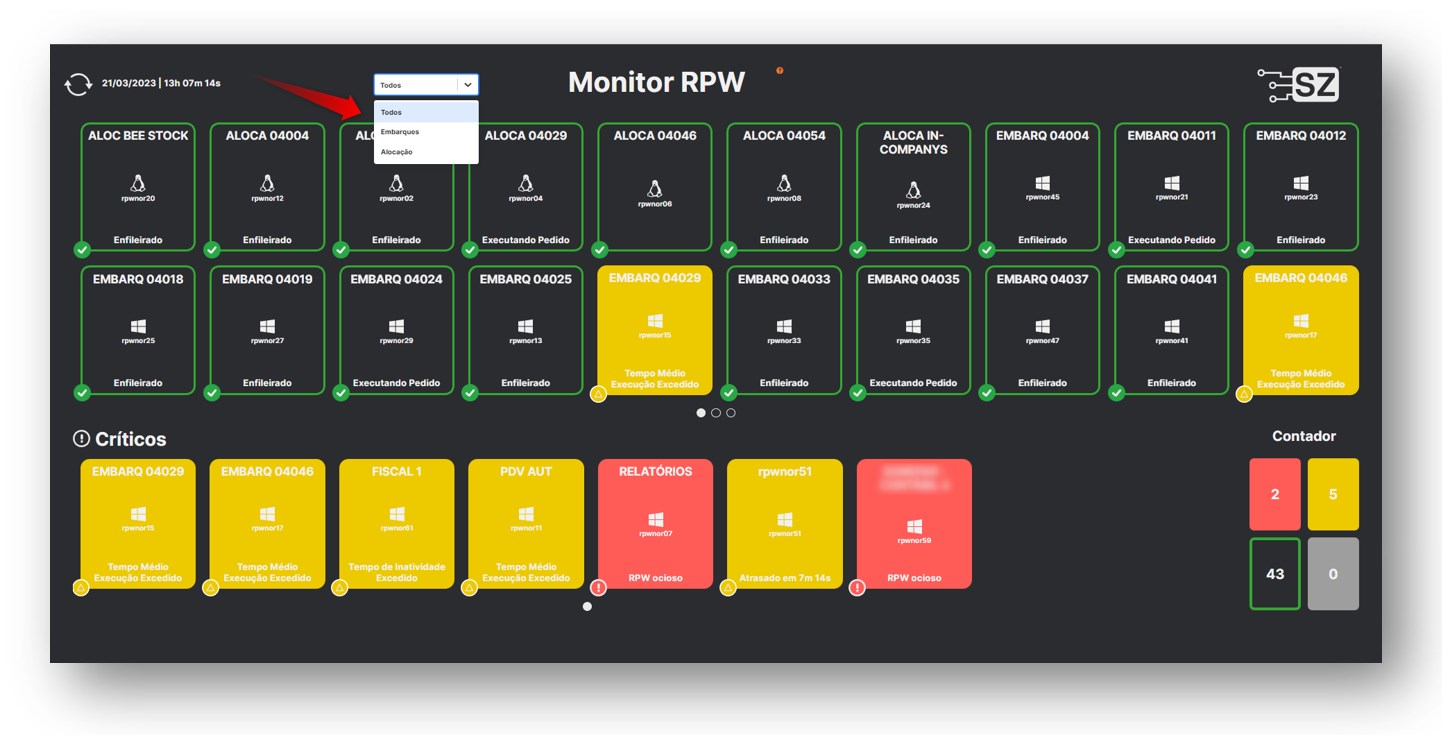The height and width of the screenshot is (735, 1442).
Task: Open the PDV AUT critical card
Action: pos(525,523)
